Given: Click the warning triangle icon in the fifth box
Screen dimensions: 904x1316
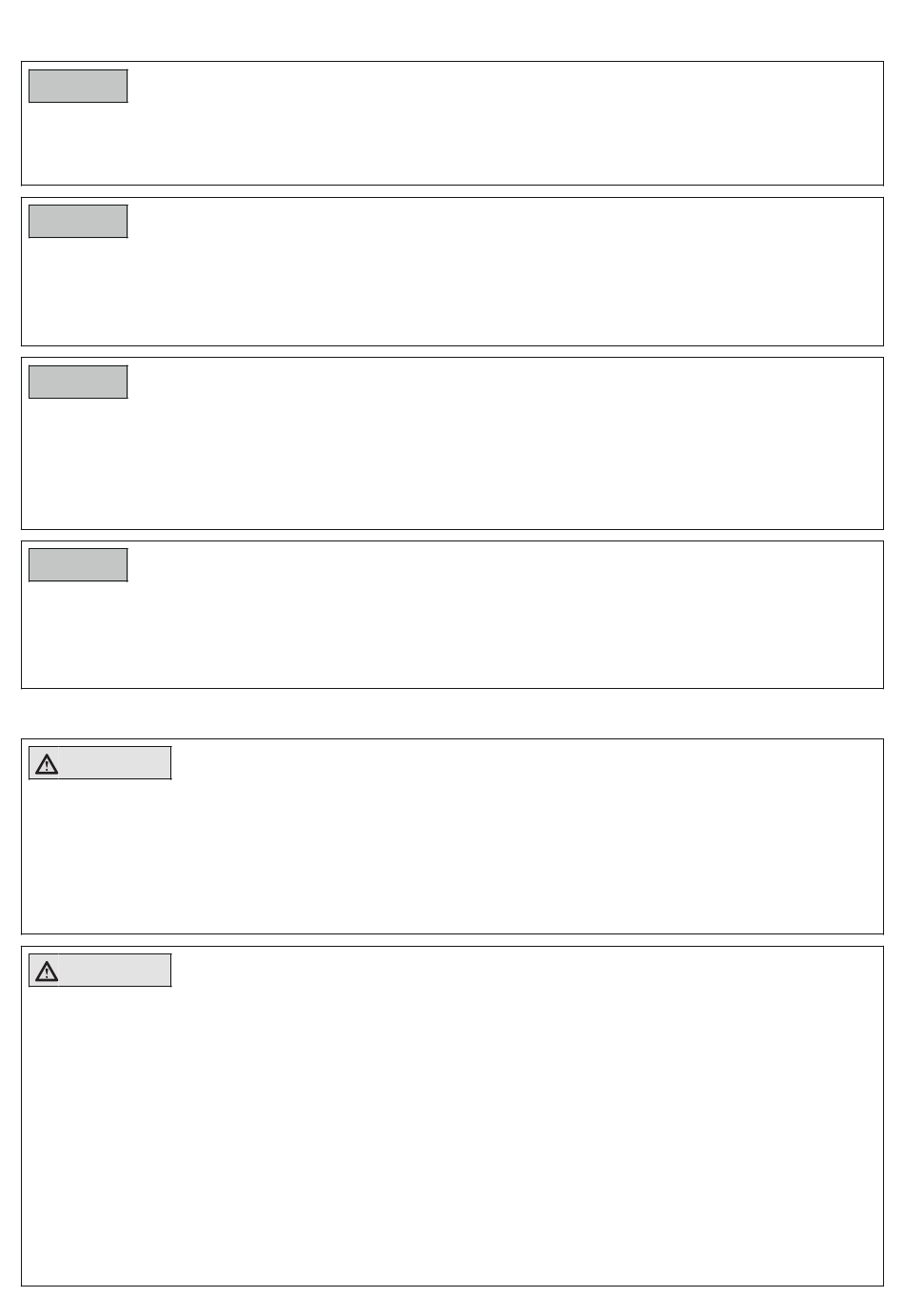Looking at the screenshot, I should [x=47, y=763].
